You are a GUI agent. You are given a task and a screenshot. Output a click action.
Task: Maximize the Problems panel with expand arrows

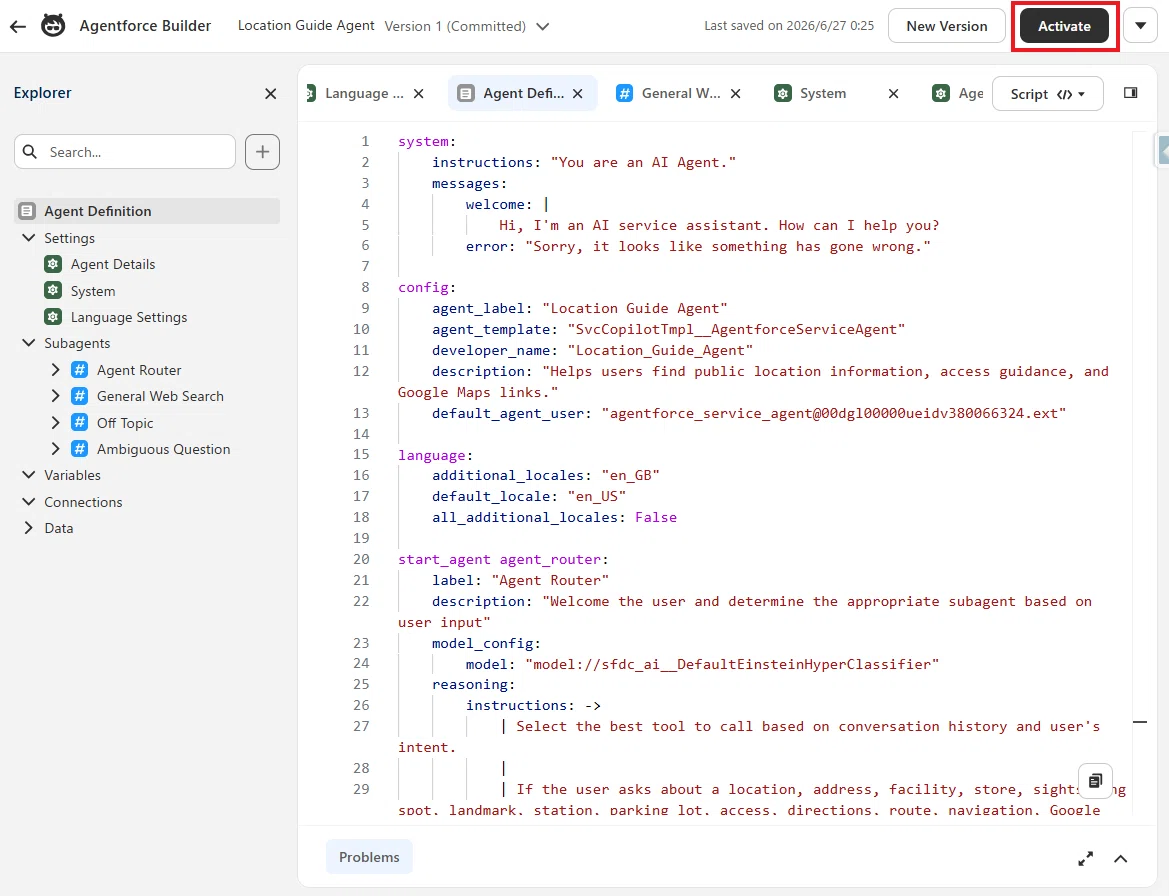(1086, 859)
